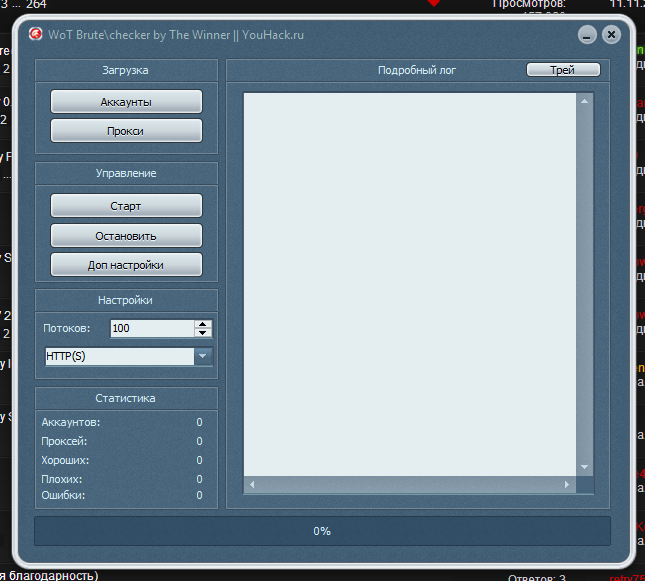Open Доп настройки additional settings
Image resolution: width=645 pixels, height=581 pixels.
(x=126, y=265)
